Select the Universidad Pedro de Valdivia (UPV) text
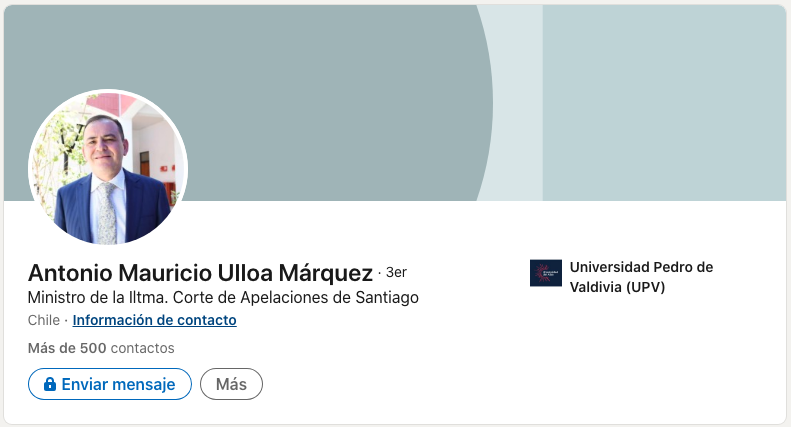The height and width of the screenshot is (427, 791). pyautogui.click(x=641, y=277)
